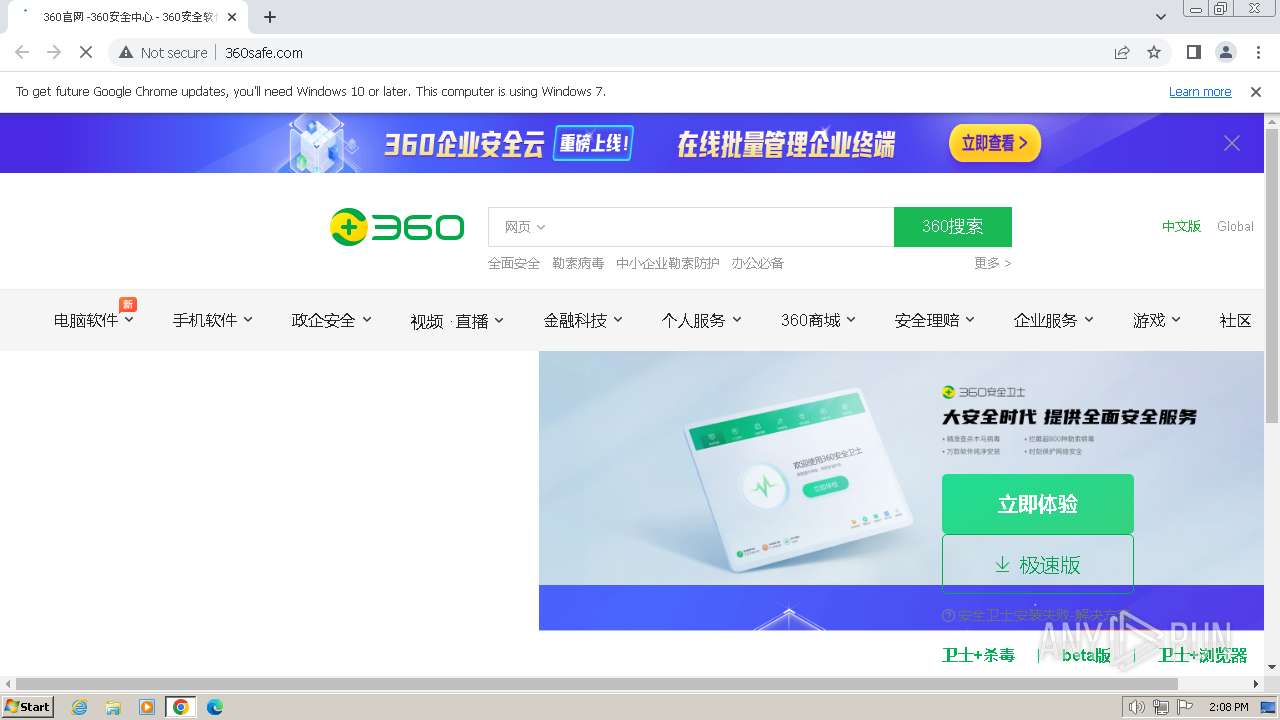The width and height of the screenshot is (1280, 720).
Task: Open the 全面安全 suggested search
Action: point(514,263)
